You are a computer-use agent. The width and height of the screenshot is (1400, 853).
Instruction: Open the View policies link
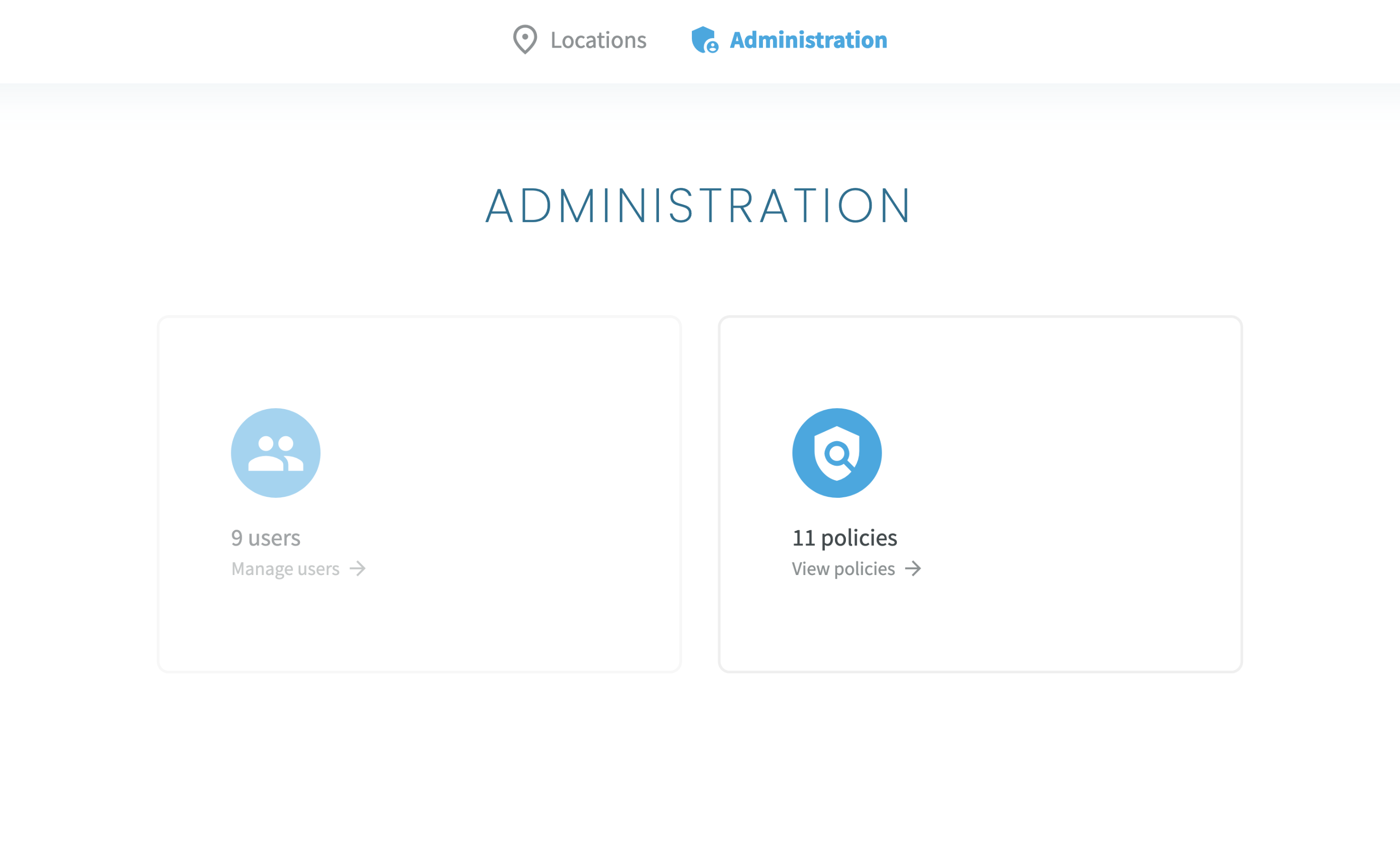coord(843,568)
